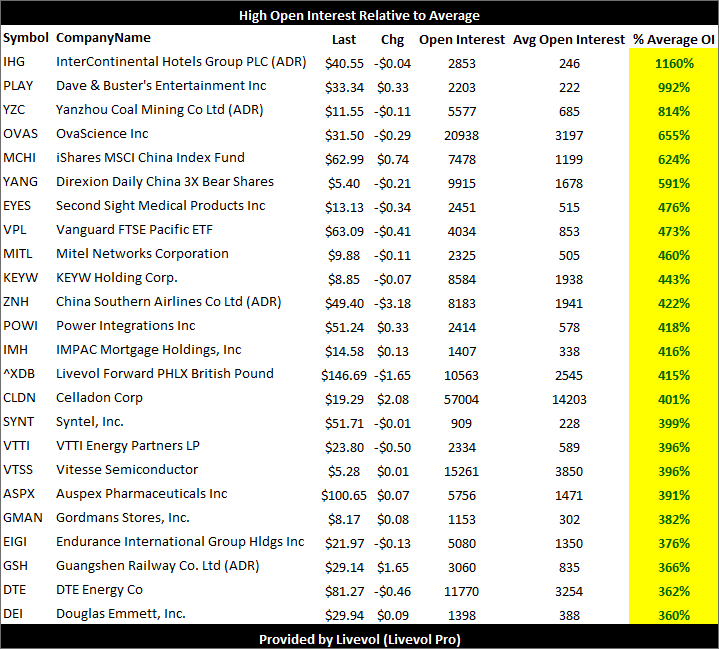Screen dimensions: 719x649
Task: Click the 20938 open interest value
Action: point(461,135)
